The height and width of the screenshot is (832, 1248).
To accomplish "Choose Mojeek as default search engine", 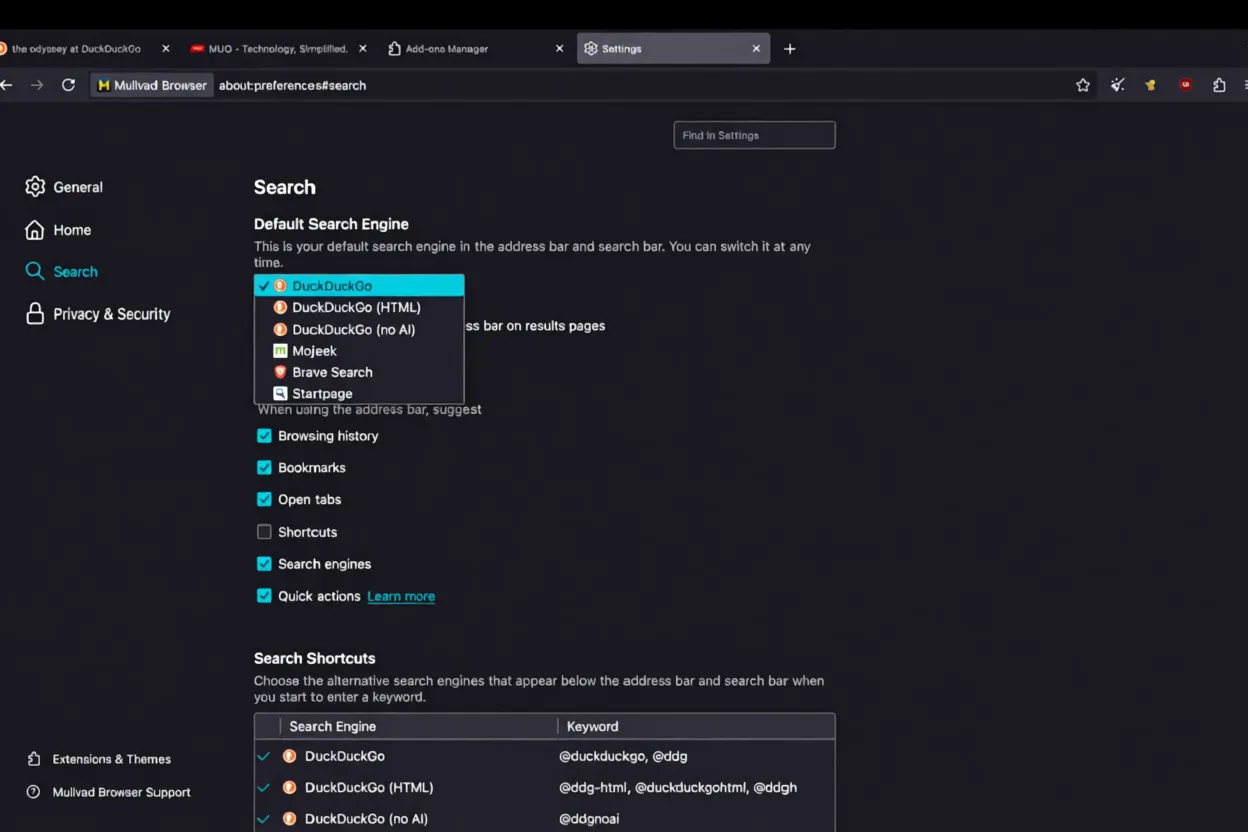I will (x=359, y=351).
